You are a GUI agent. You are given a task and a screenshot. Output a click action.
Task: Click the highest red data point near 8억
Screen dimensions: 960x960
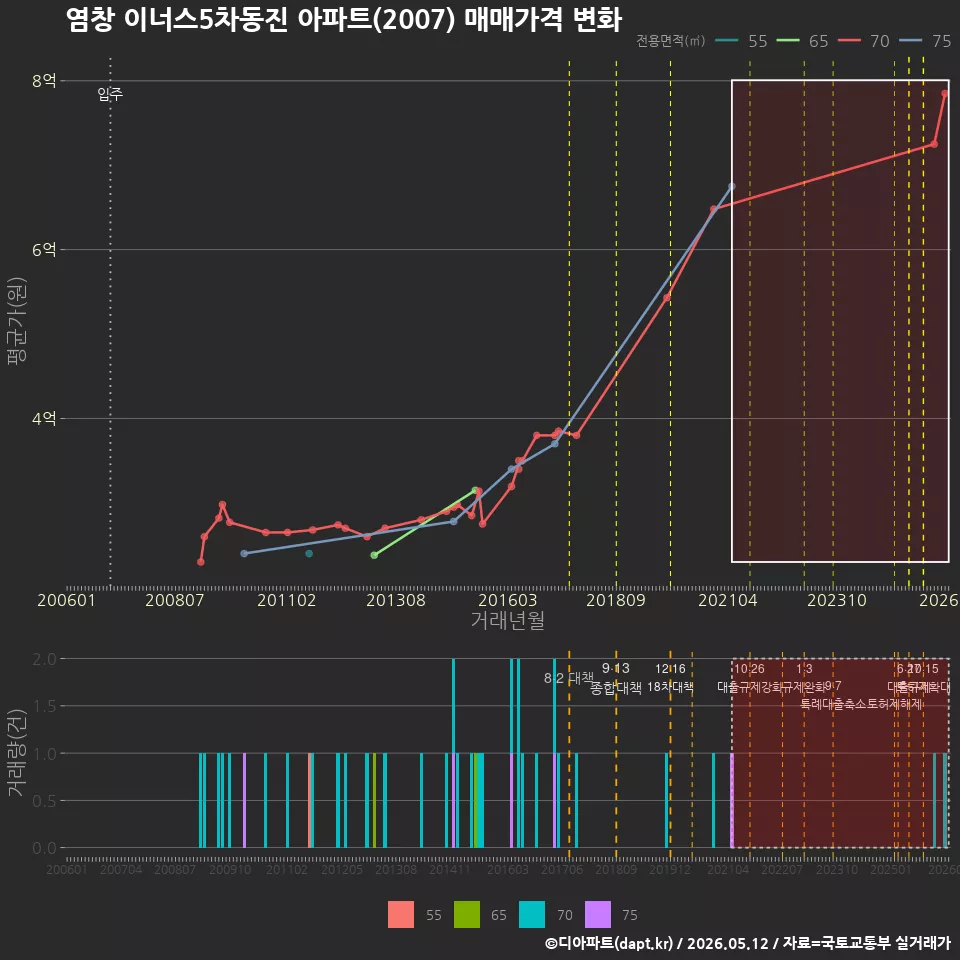point(945,94)
